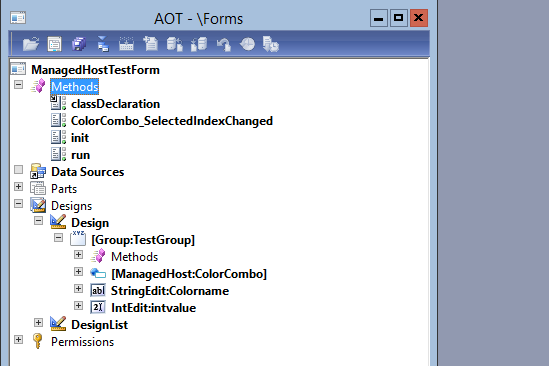Select the IntEdit:intvalue control
The width and height of the screenshot is (549, 366).
153,308
